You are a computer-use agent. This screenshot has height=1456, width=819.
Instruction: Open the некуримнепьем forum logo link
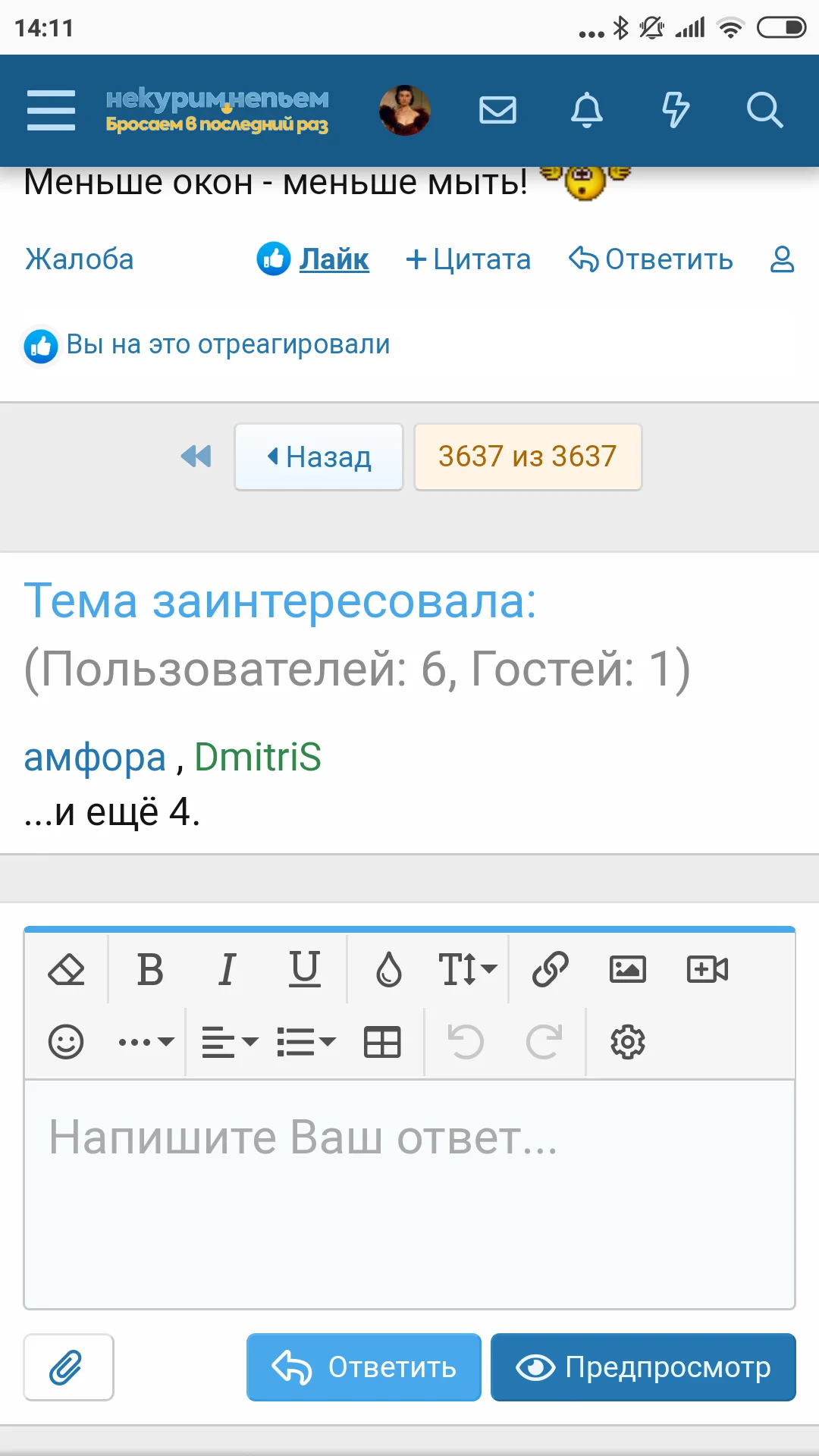click(x=217, y=111)
